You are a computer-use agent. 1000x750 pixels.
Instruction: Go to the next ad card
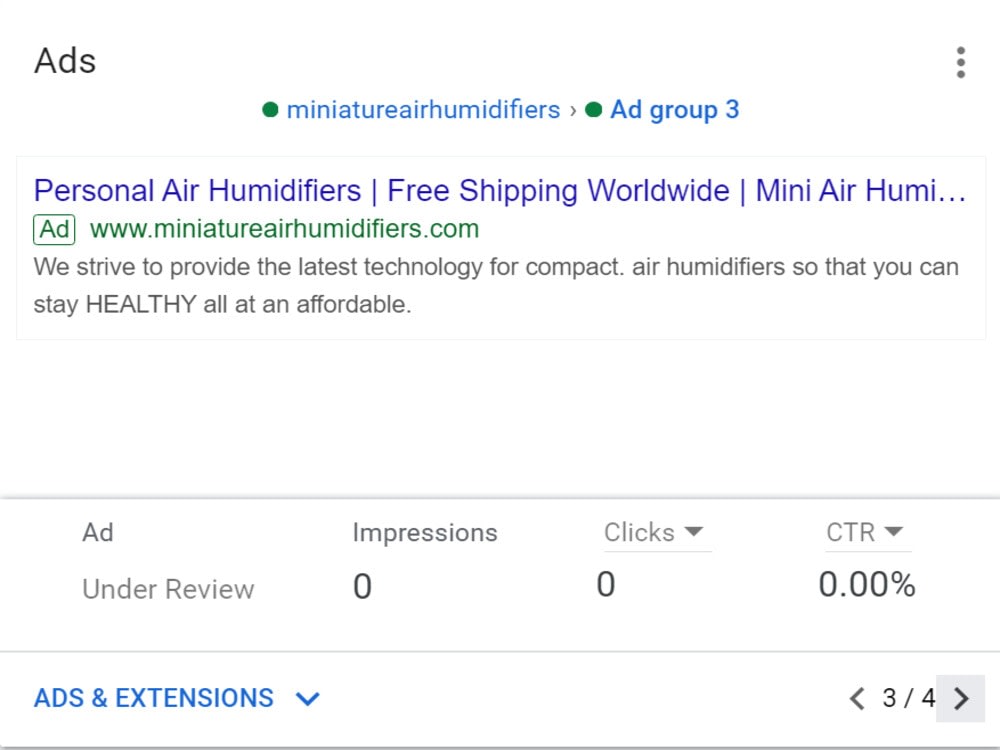coord(960,698)
